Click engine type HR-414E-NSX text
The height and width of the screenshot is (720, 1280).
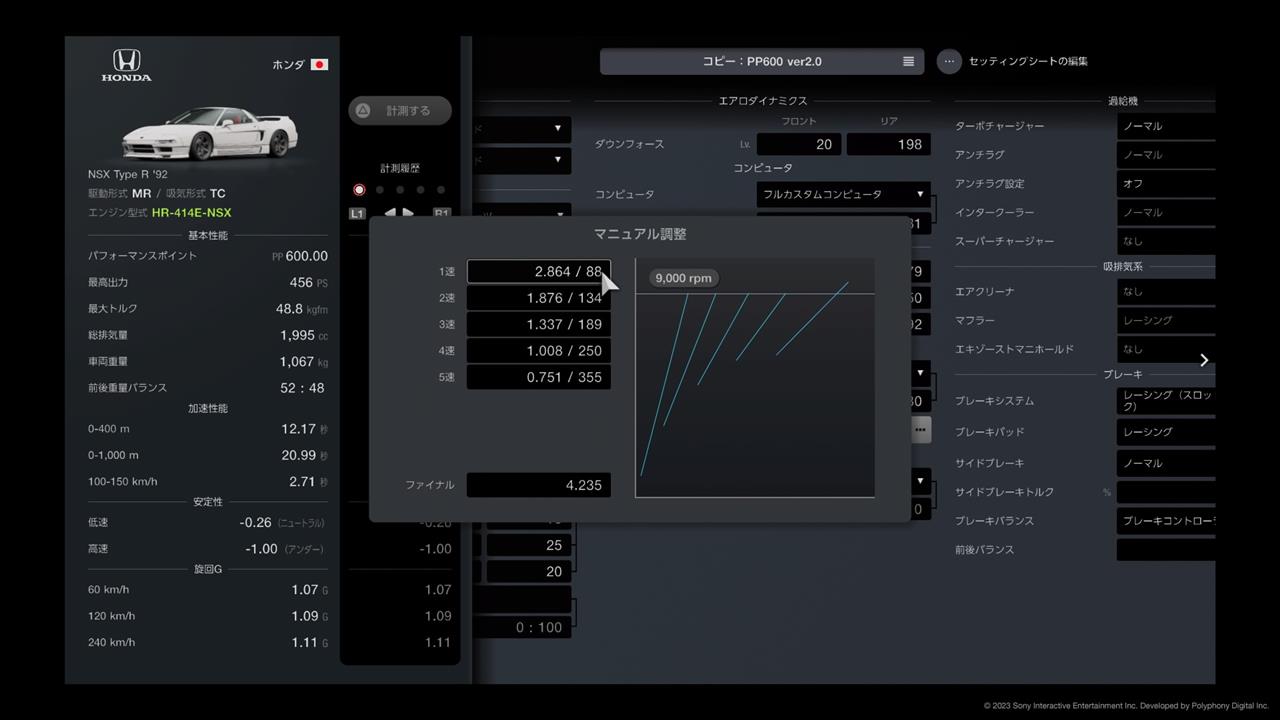pos(191,213)
